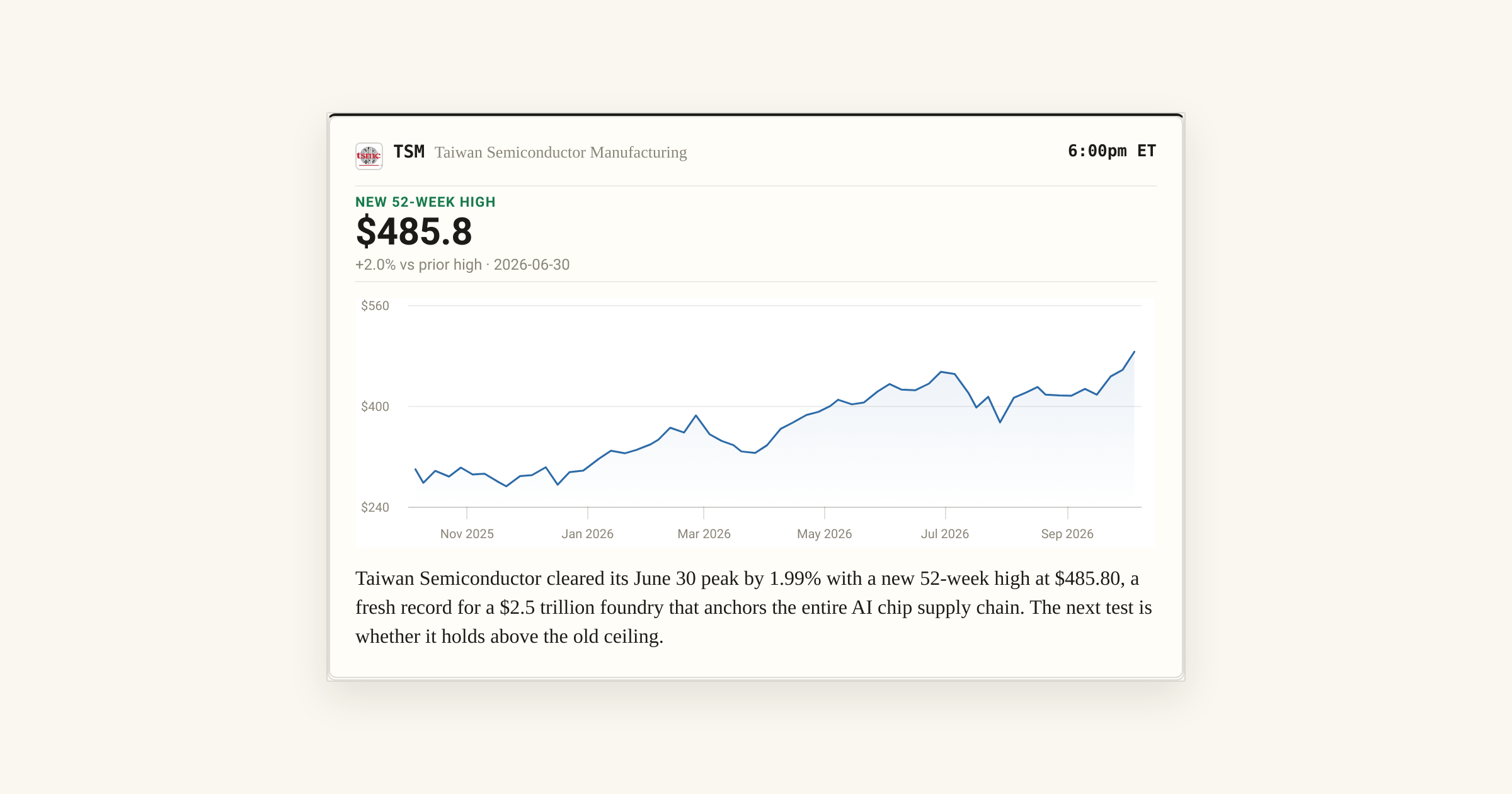Click the +2.0% vs prior high subtitle
This screenshot has height=794, width=1512.
462,265
